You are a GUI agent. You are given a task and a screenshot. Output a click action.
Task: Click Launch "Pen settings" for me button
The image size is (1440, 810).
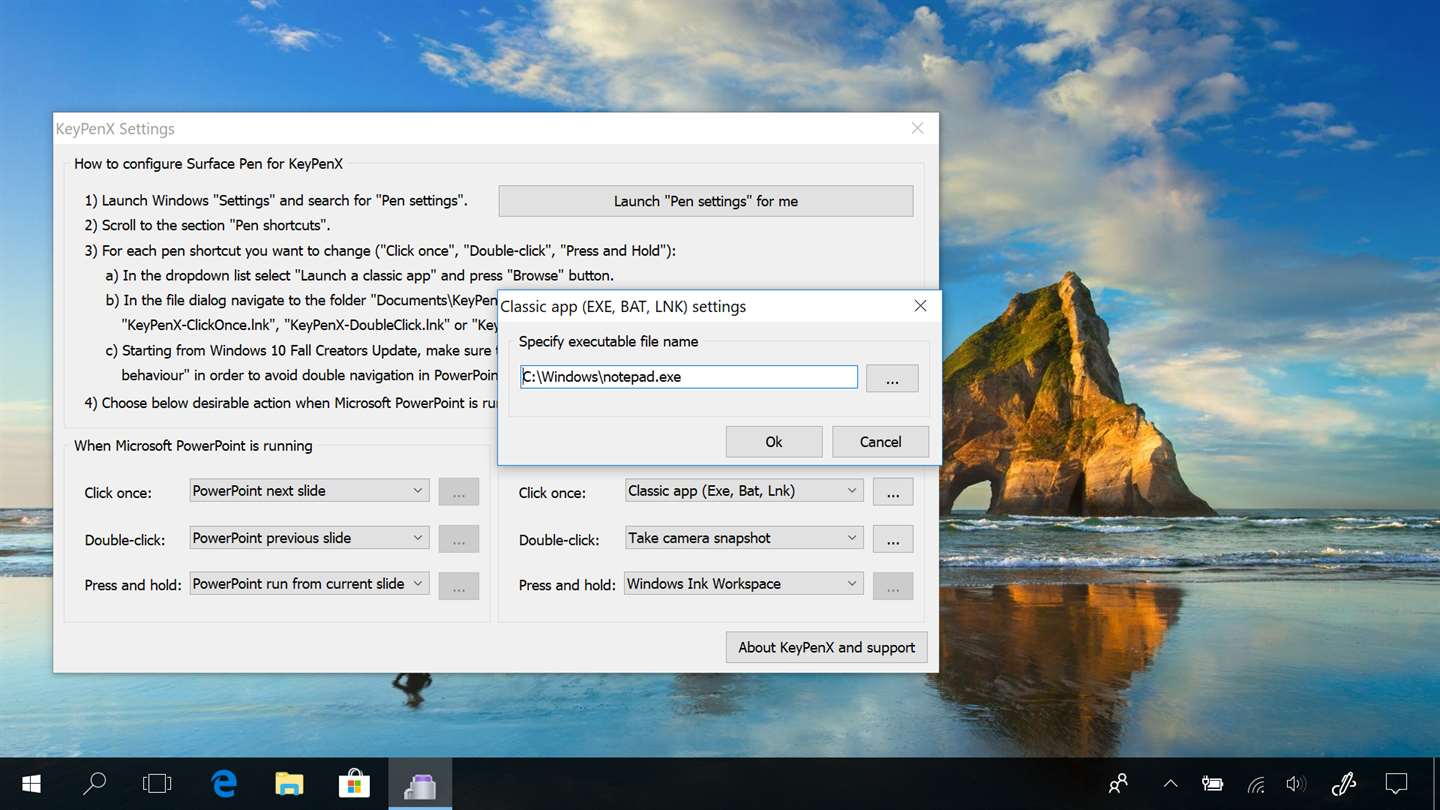coord(706,201)
